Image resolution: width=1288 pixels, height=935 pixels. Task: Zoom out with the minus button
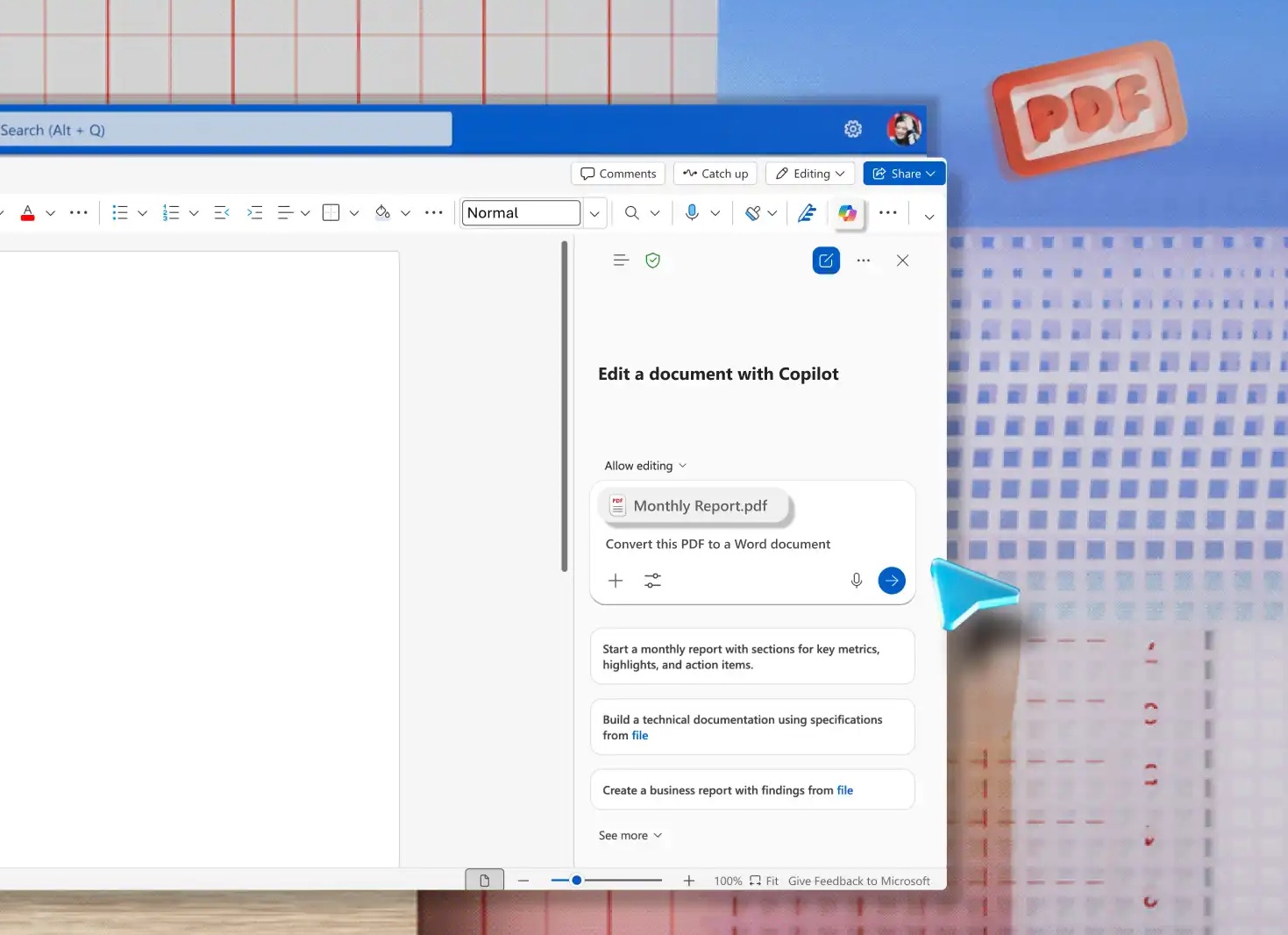523,881
